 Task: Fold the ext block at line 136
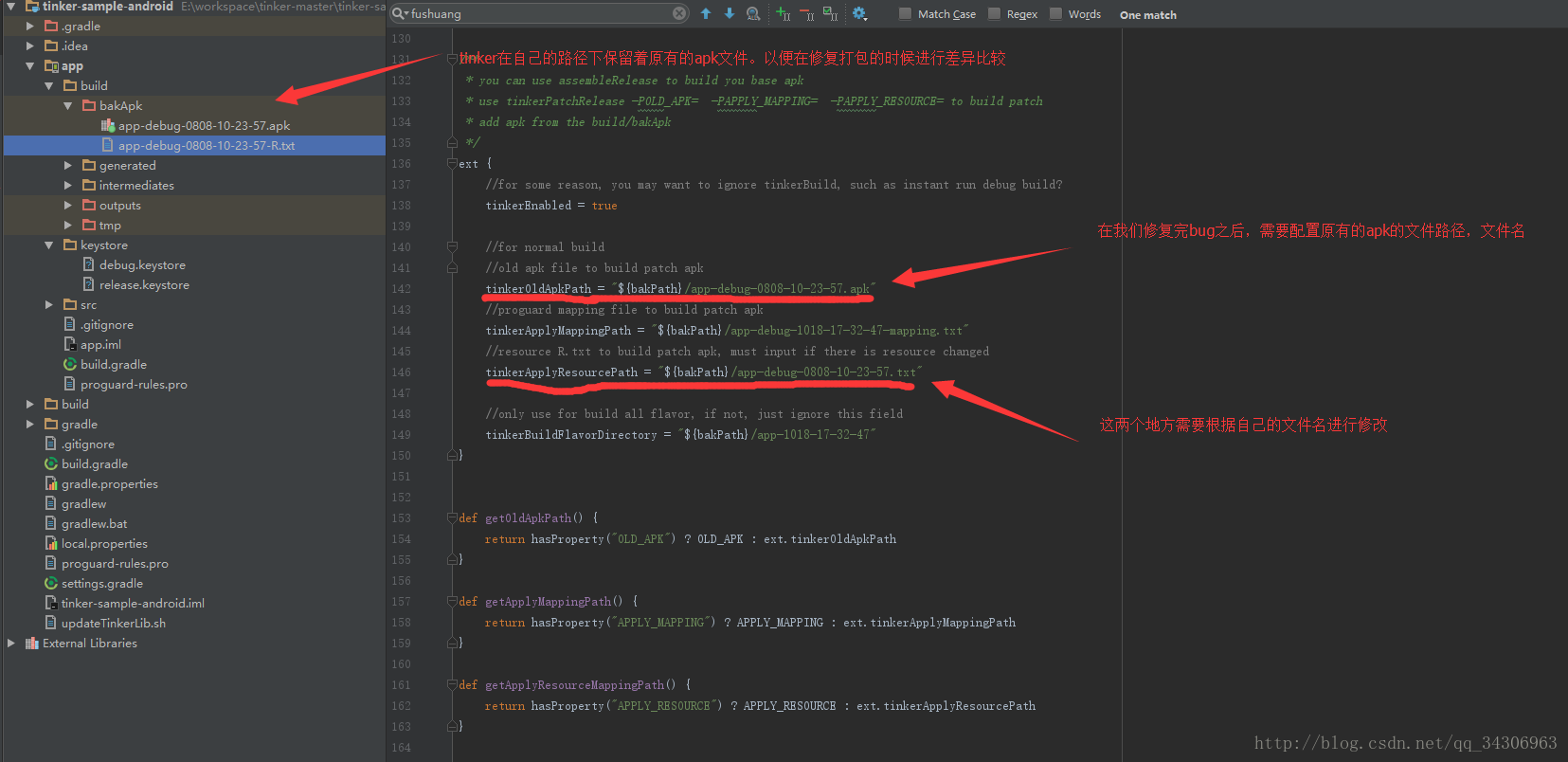tap(453, 164)
